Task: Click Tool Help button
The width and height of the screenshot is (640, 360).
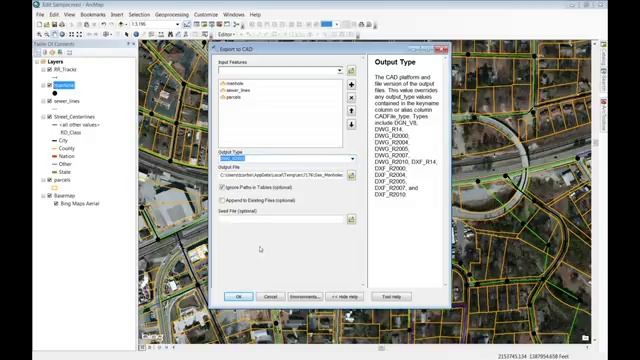Action: tap(391, 297)
